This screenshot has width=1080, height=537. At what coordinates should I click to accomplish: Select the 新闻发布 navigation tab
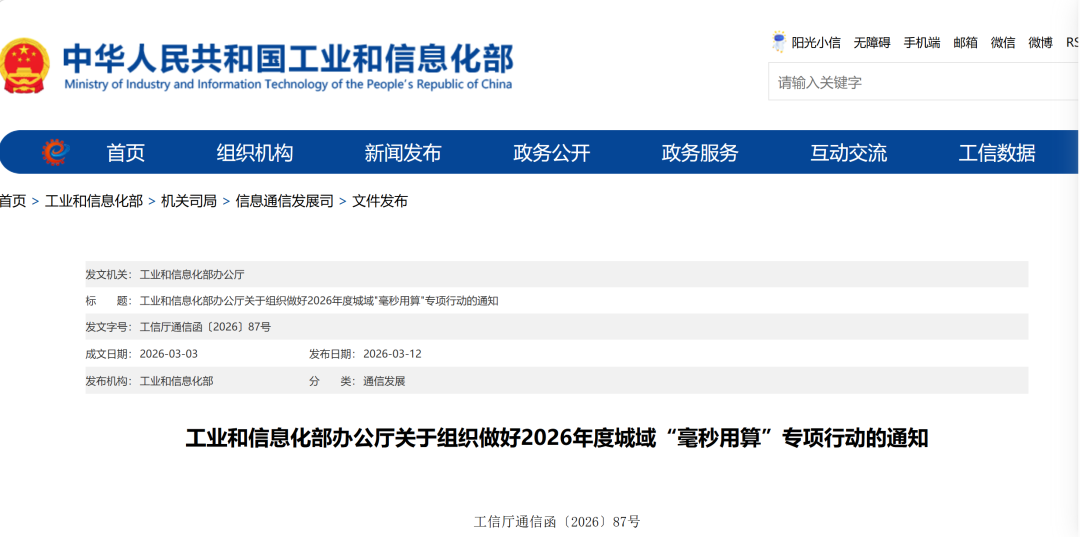point(403,153)
